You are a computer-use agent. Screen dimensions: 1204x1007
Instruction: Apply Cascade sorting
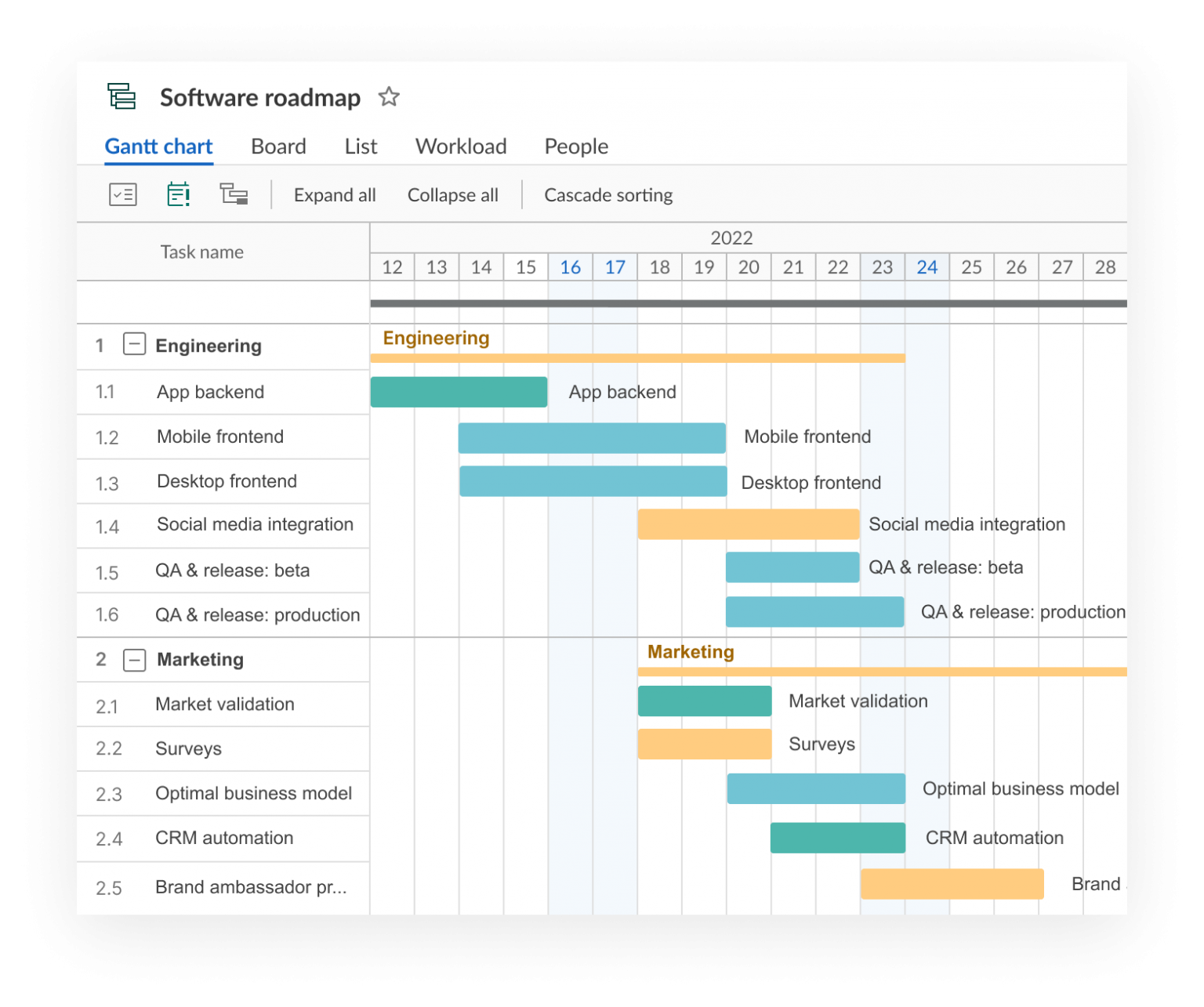(608, 195)
